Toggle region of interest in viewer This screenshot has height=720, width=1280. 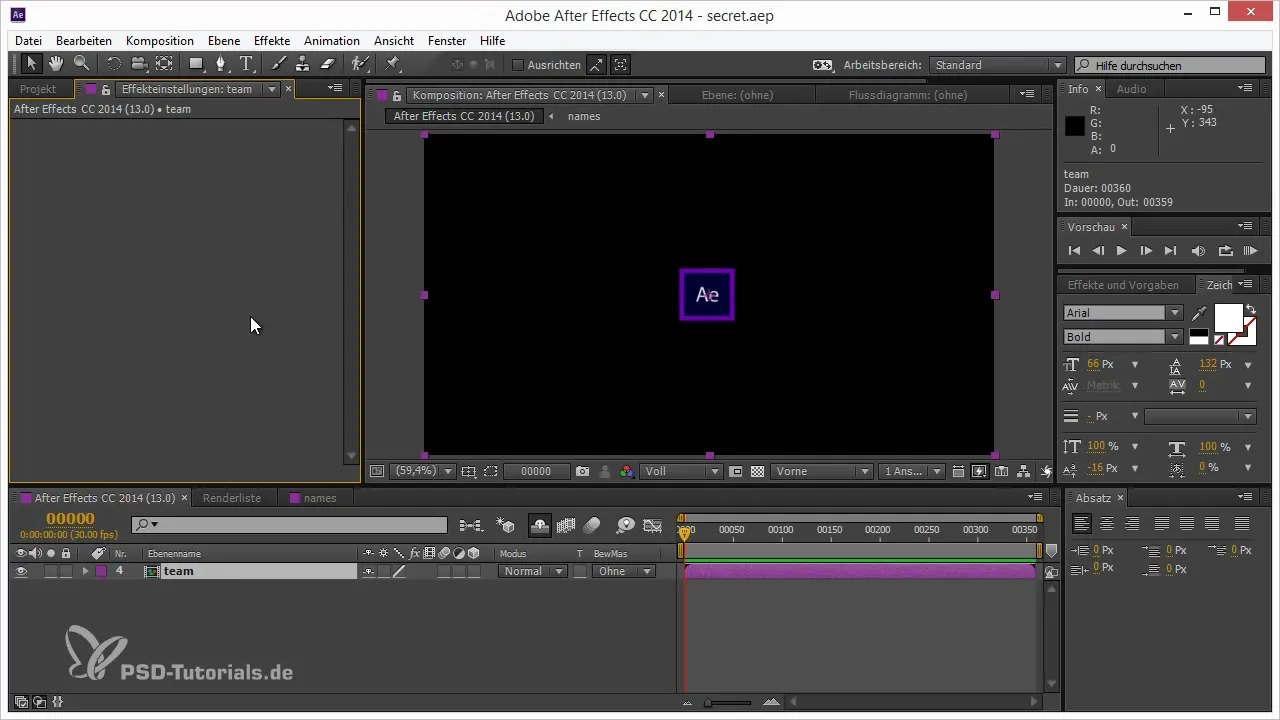pyautogui.click(x=735, y=471)
